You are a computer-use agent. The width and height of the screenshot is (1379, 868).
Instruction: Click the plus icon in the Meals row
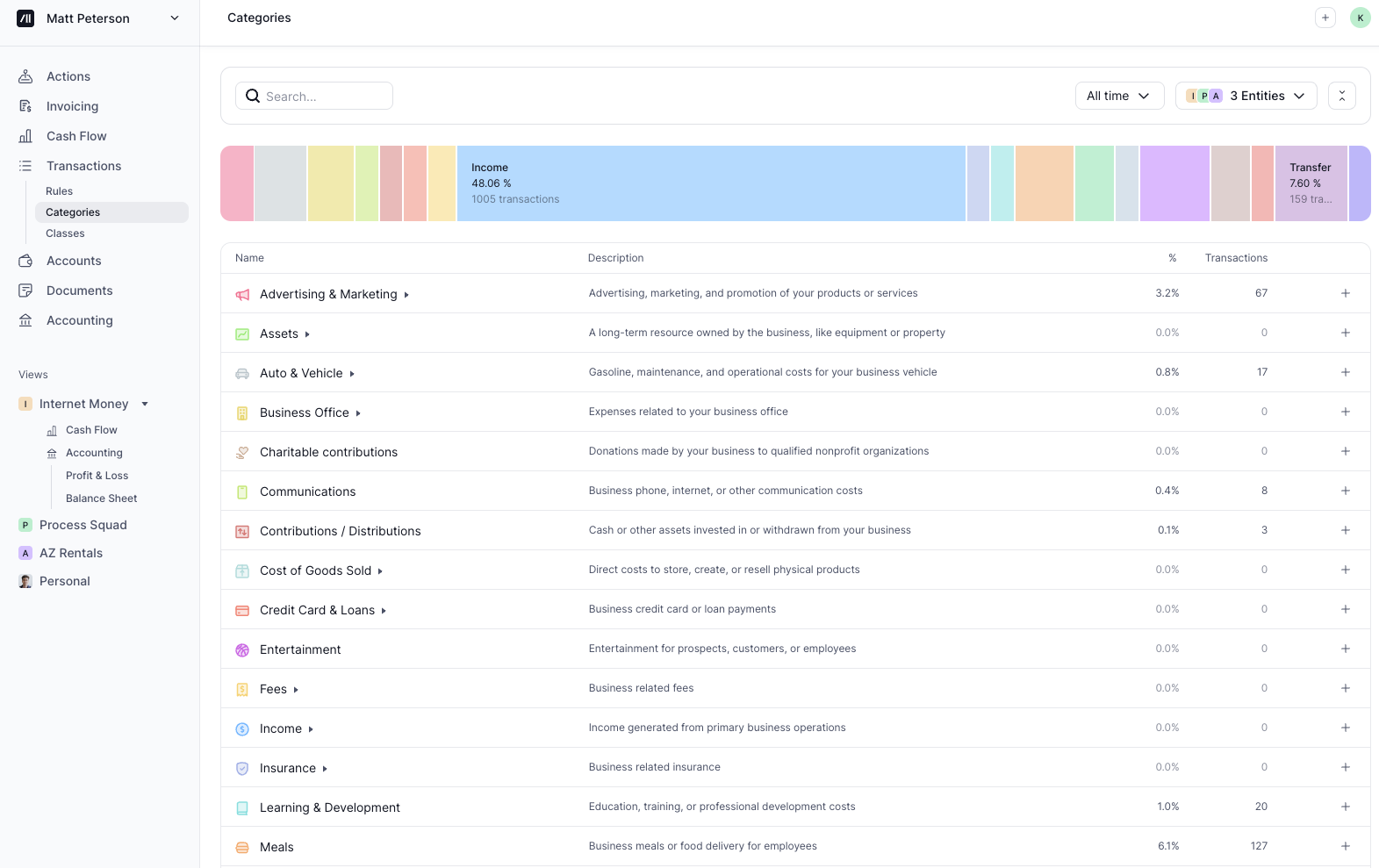click(x=1345, y=846)
